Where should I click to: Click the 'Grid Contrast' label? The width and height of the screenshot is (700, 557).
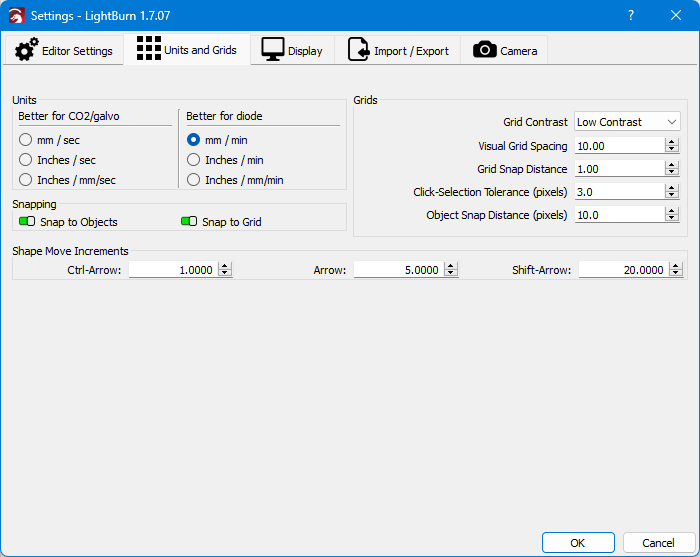535,122
